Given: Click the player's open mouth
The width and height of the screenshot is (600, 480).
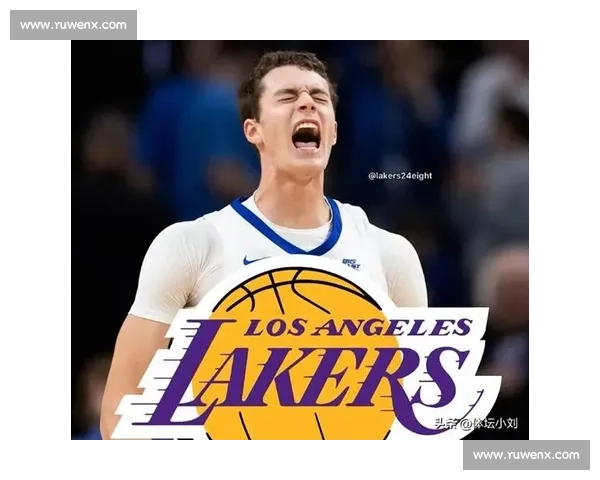Looking at the screenshot, I should (306, 135).
